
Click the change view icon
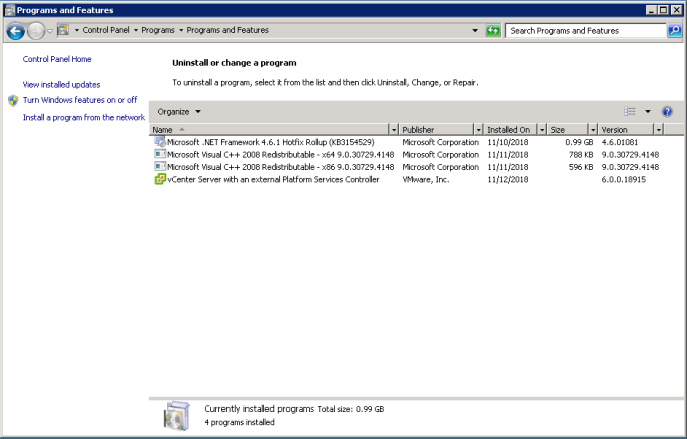click(x=630, y=112)
